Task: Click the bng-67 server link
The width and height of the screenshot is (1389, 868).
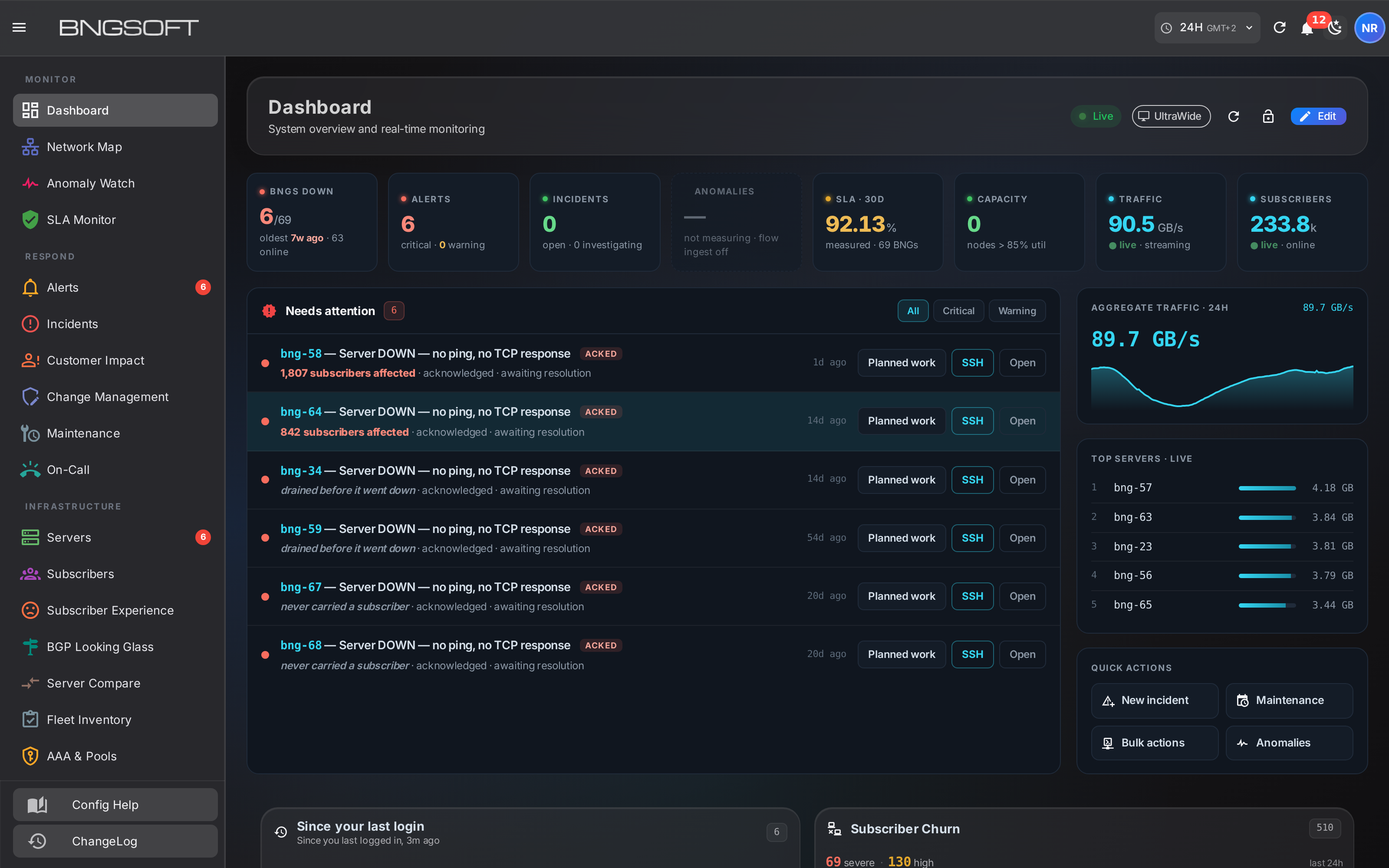Action: [x=301, y=587]
